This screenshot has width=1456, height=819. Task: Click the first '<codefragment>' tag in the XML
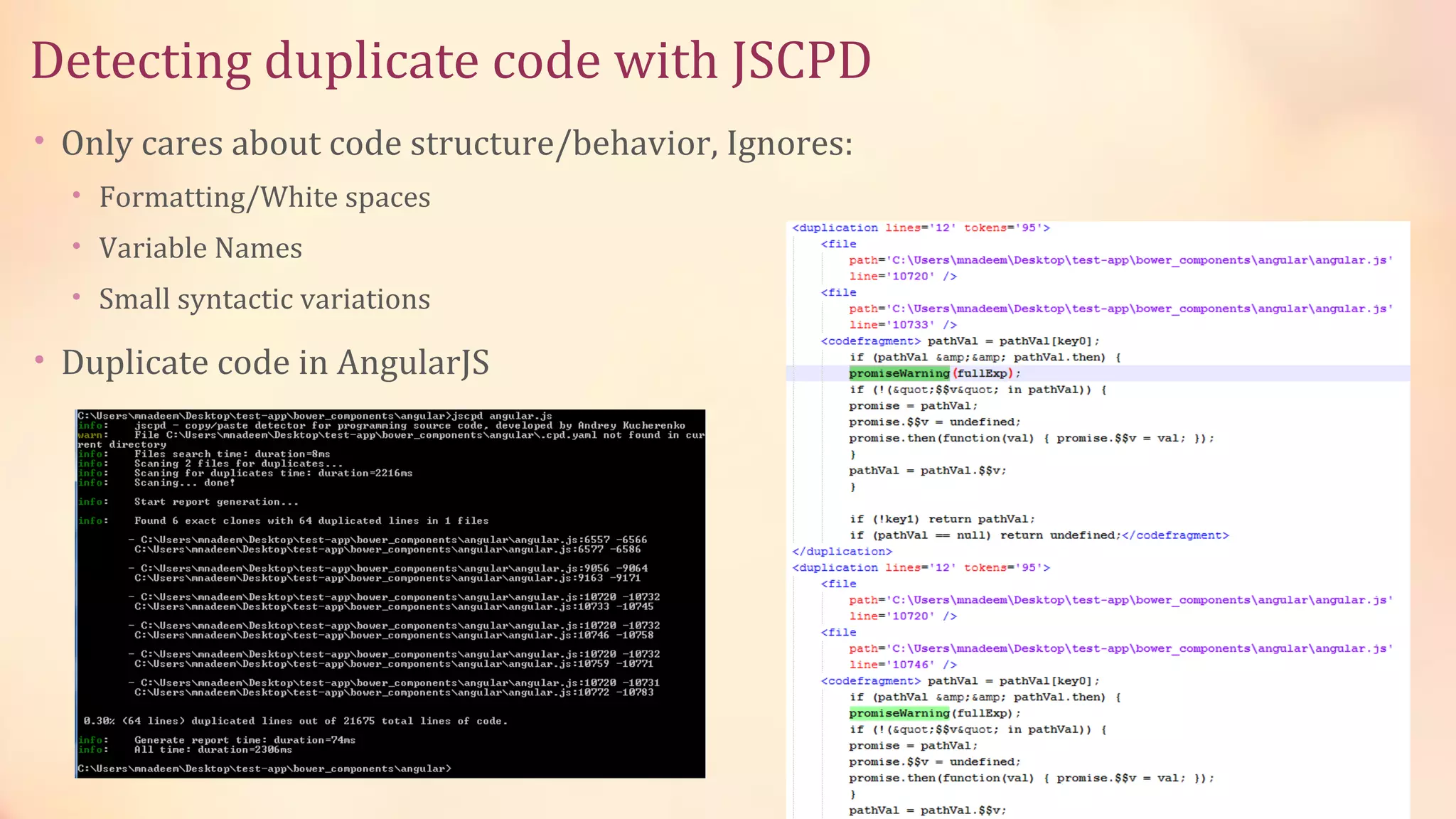tap(871, 341)
